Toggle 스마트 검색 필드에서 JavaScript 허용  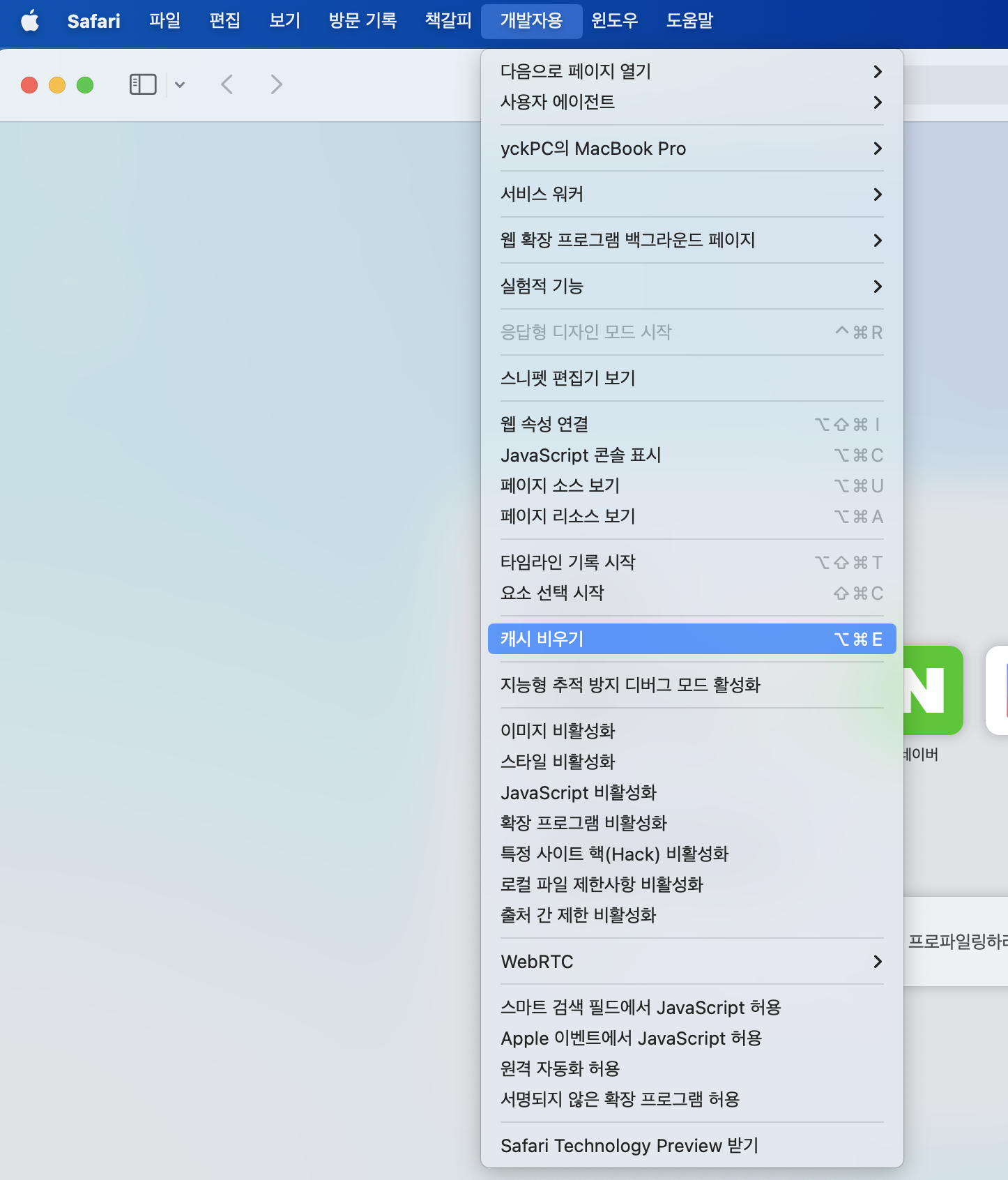[x=692, y=1007]
